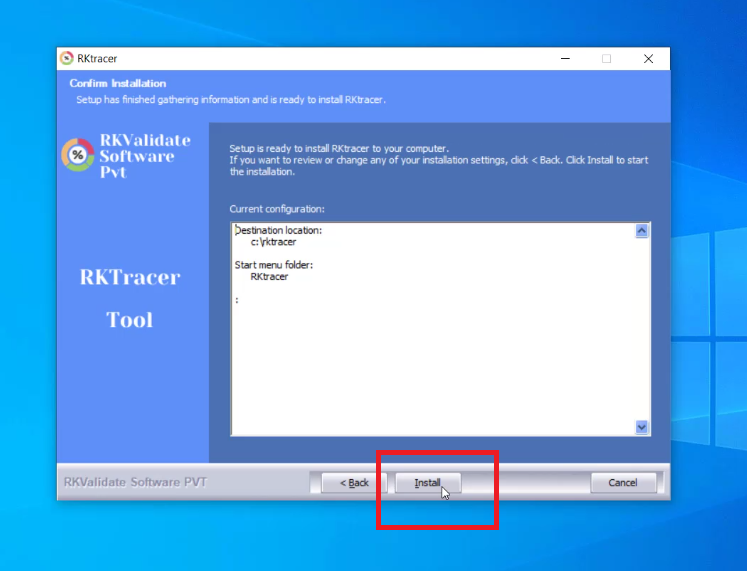Click 'Setup has finished gathering information' subtitle
This screenshot has width=747, height=571.
[231, 100]
